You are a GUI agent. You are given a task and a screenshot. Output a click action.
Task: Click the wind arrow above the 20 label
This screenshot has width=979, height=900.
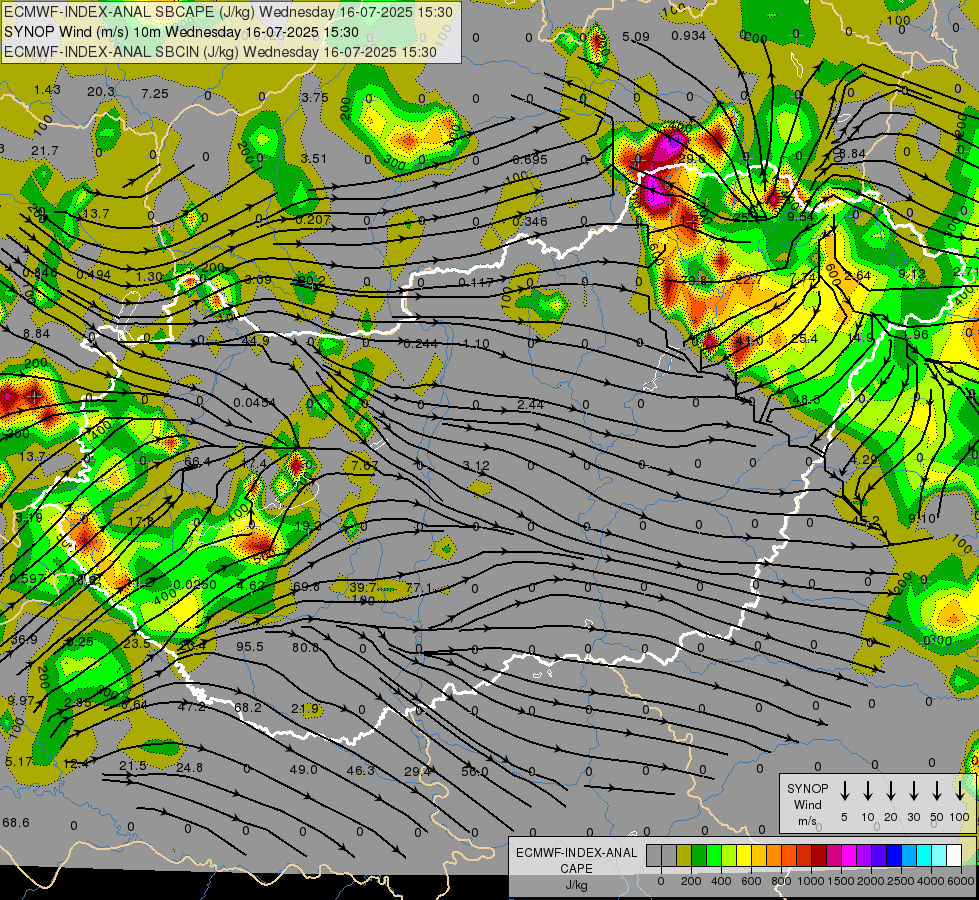pos(890,790)
